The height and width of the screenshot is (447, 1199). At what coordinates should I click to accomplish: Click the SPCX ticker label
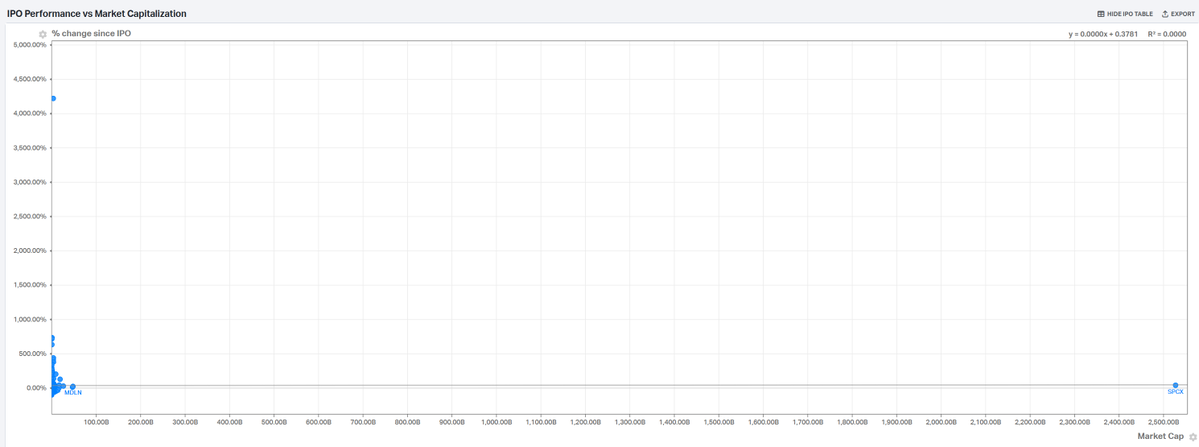pos(1175,392)
